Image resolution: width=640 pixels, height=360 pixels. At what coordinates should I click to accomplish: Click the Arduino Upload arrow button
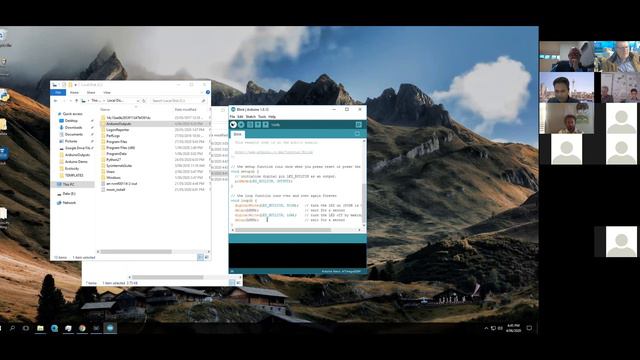tap(241, 124)
